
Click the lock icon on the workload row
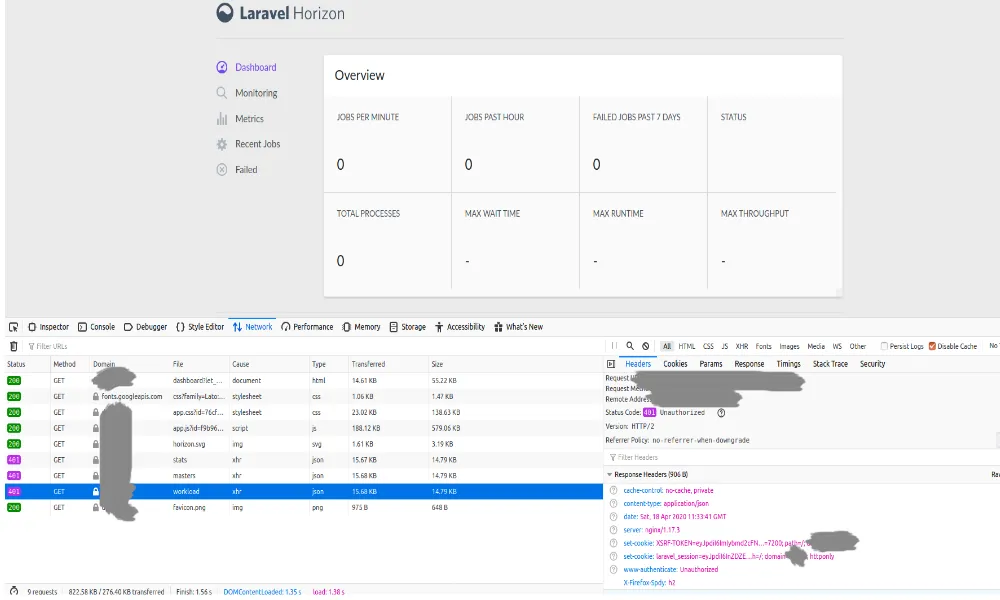pyautogui.click(x=96, y=492)
